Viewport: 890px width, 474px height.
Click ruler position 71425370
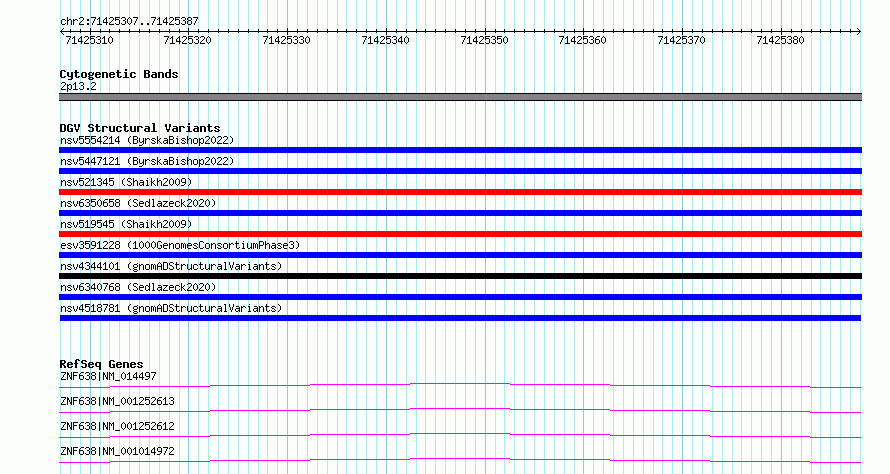pos(682,40)
